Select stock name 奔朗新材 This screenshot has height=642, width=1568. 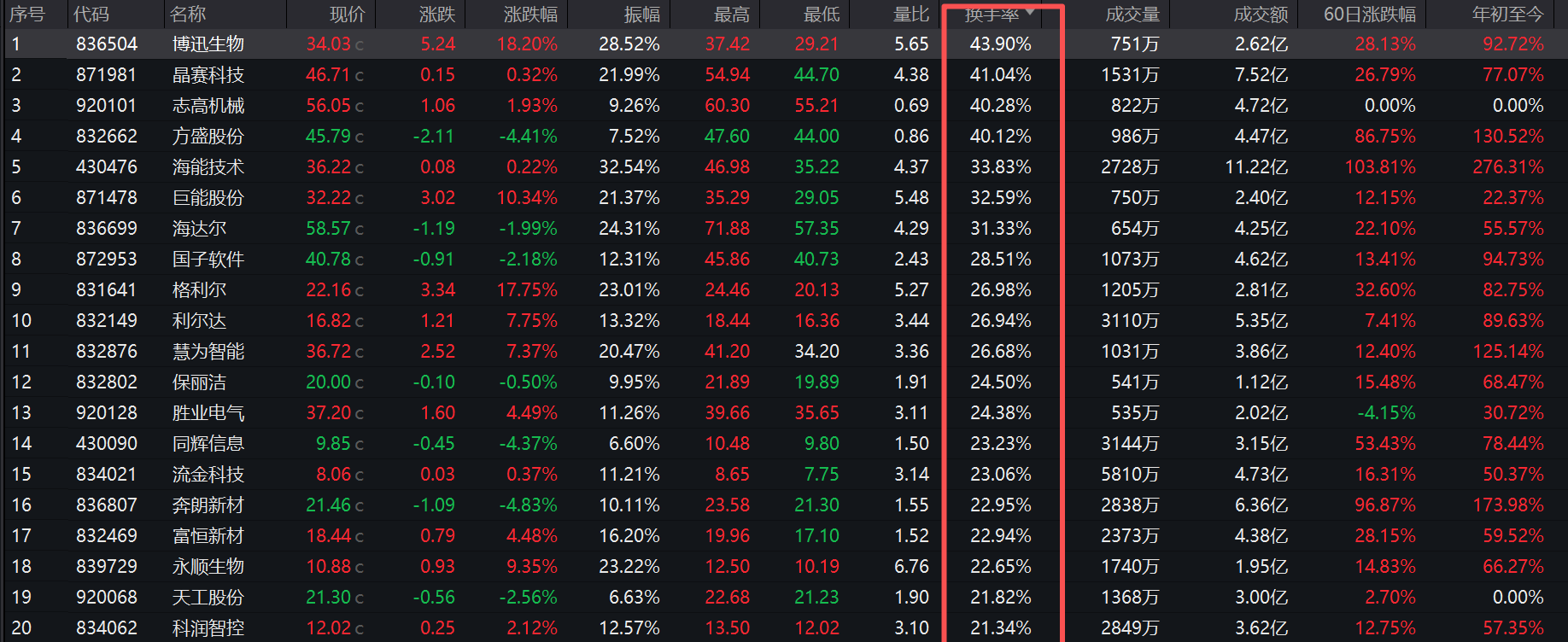click(x=208, y=505)
